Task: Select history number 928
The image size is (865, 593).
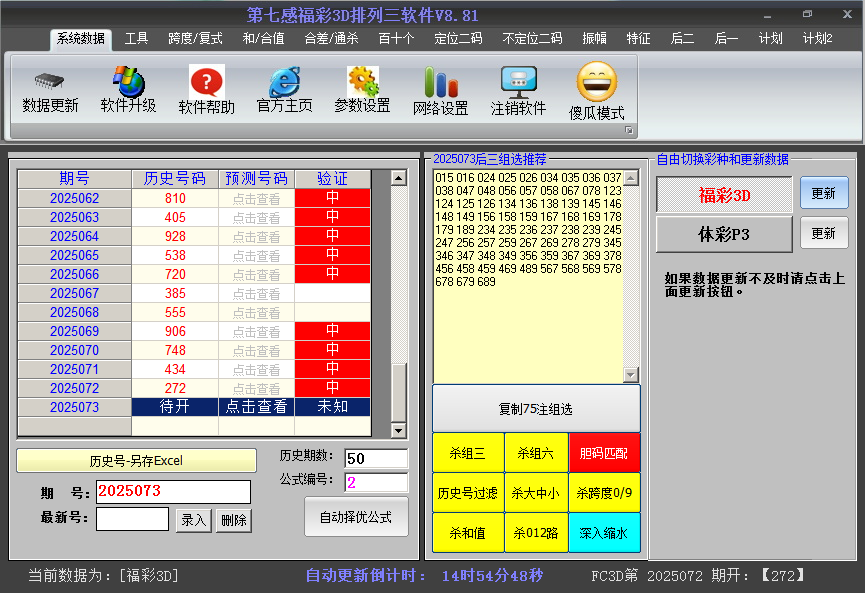Action: 175,236
